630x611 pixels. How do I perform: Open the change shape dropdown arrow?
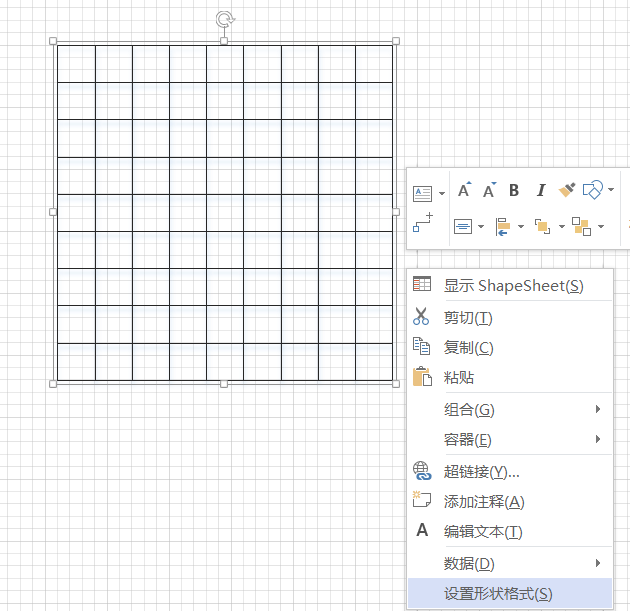(x=611, y=190)
